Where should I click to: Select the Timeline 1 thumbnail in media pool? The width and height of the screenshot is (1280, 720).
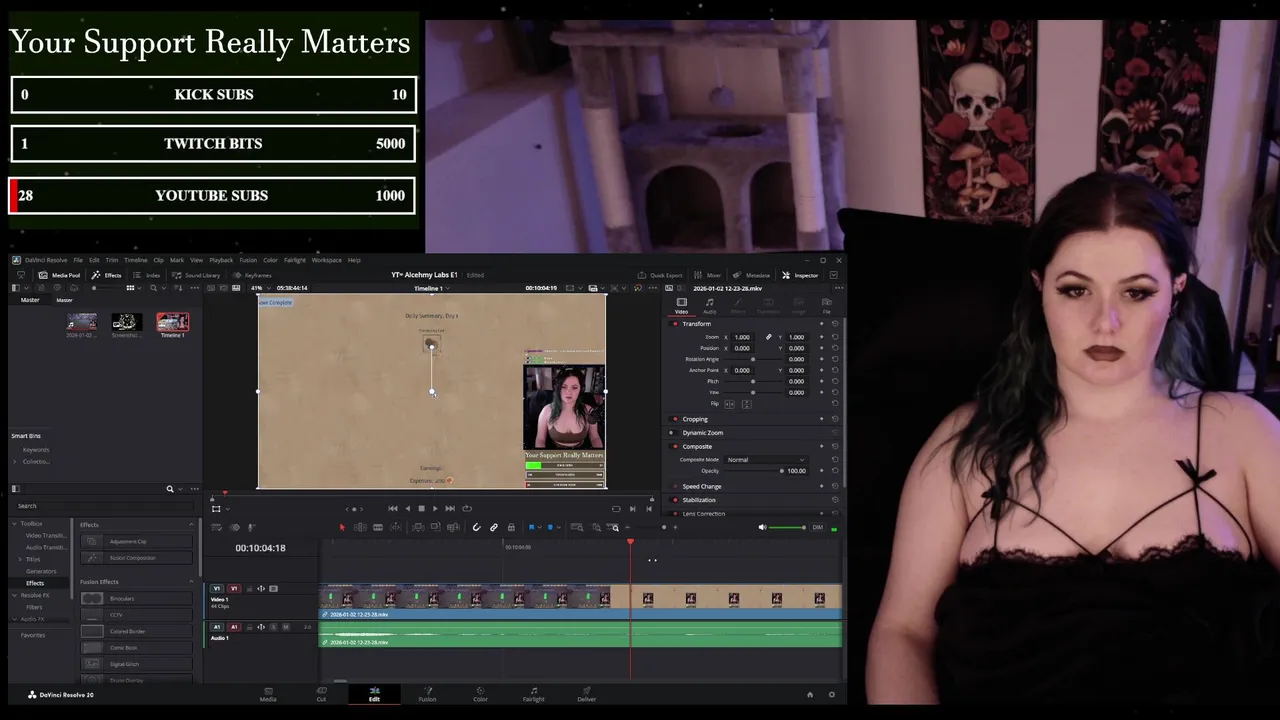[x=173, y=322]
